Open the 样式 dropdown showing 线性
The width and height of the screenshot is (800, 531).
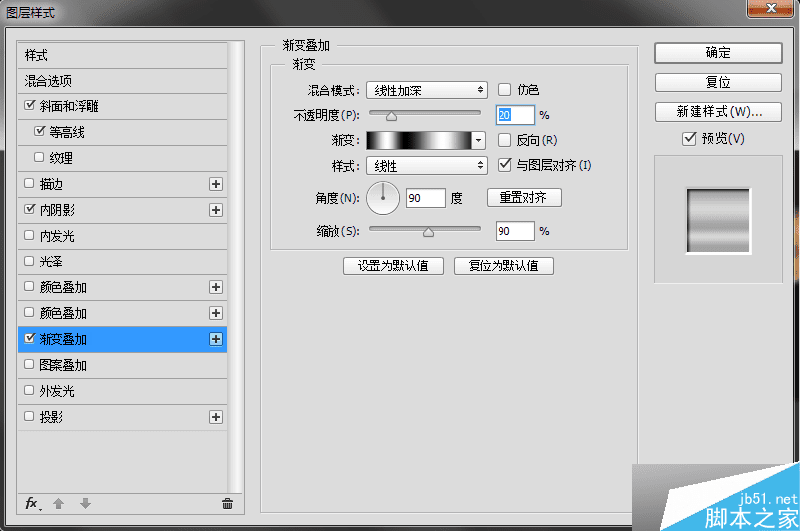click(x=427, y=166)
